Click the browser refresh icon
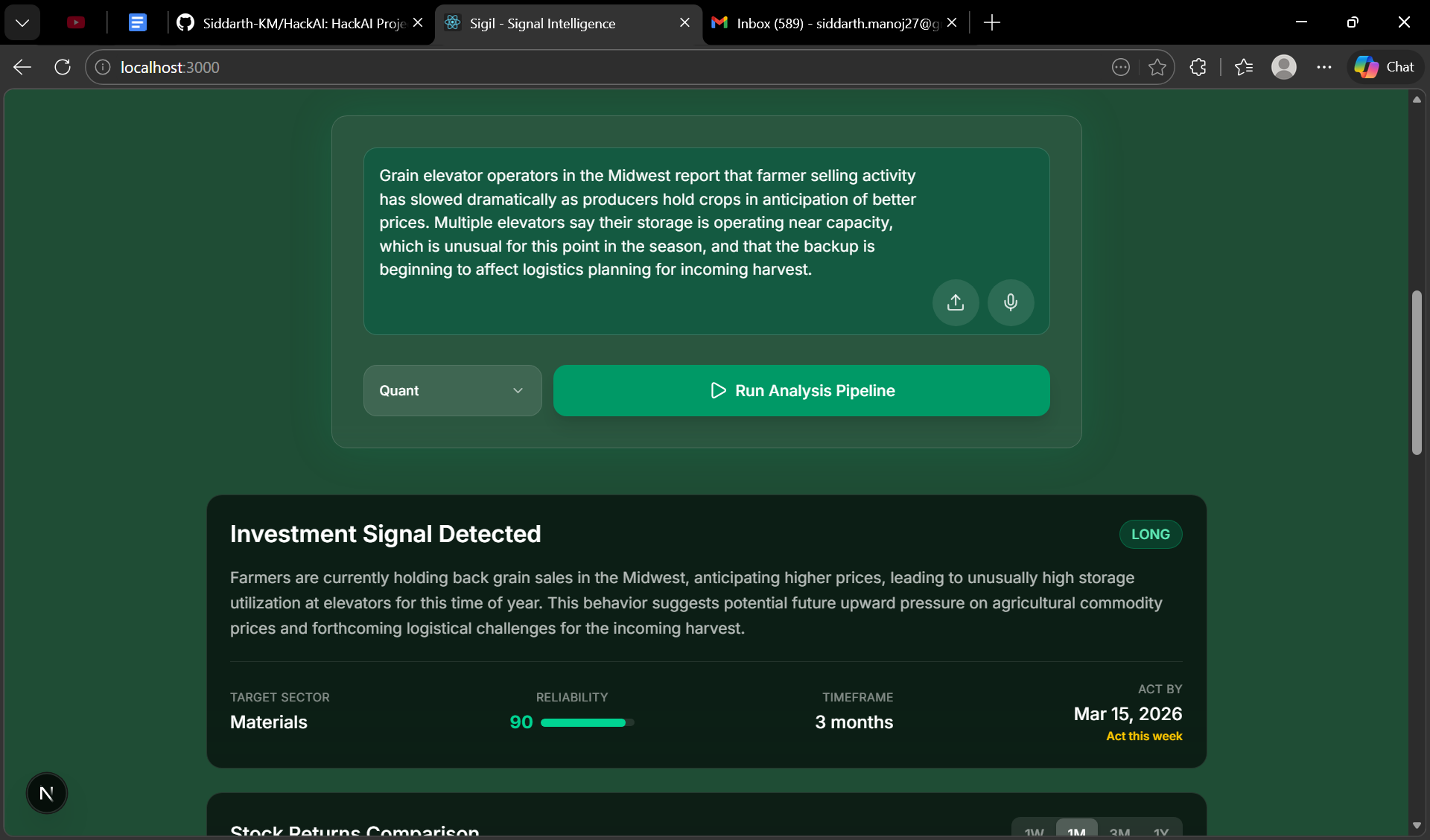 63,67
